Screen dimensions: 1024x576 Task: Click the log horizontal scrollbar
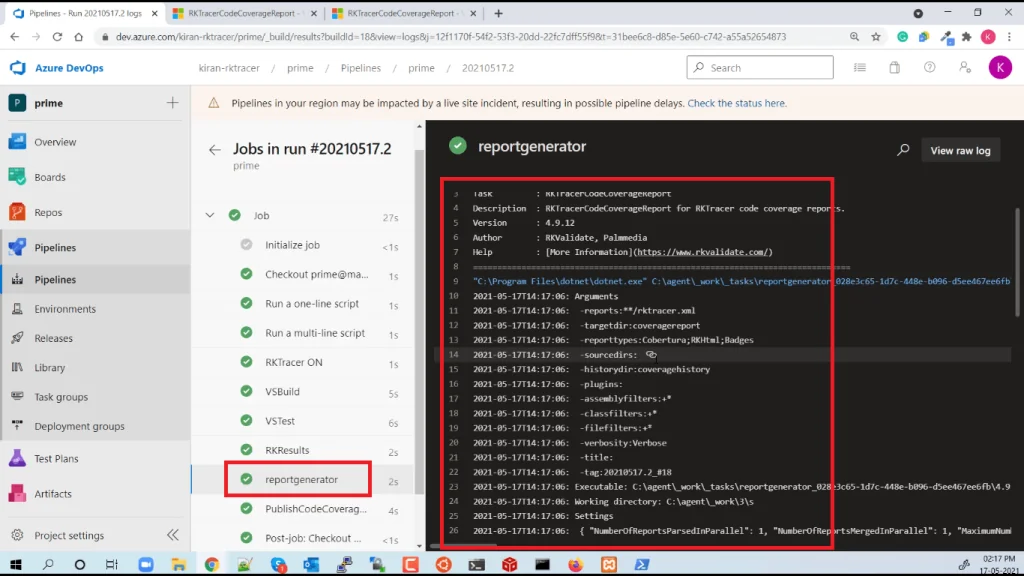pyautogui.click(x=465, y=545)
